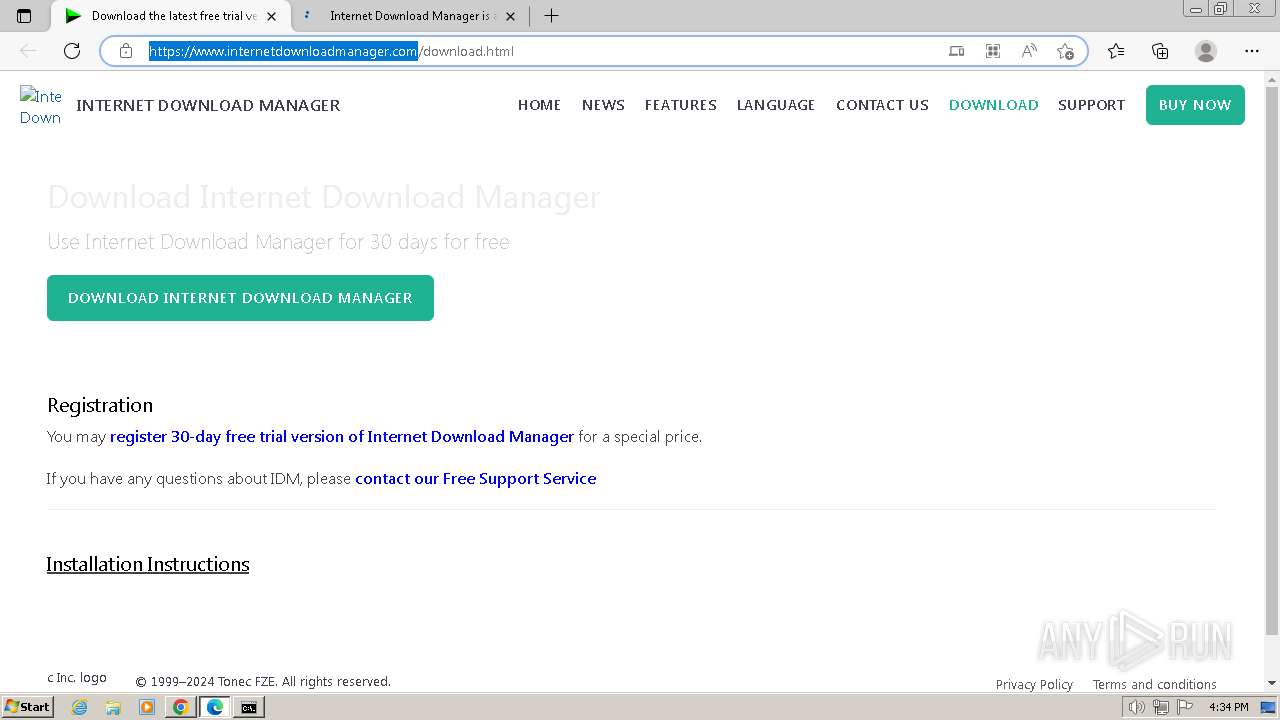Switch to the second Internet Download Manager tab
1280x720 pixels.
tap(412, 16)
